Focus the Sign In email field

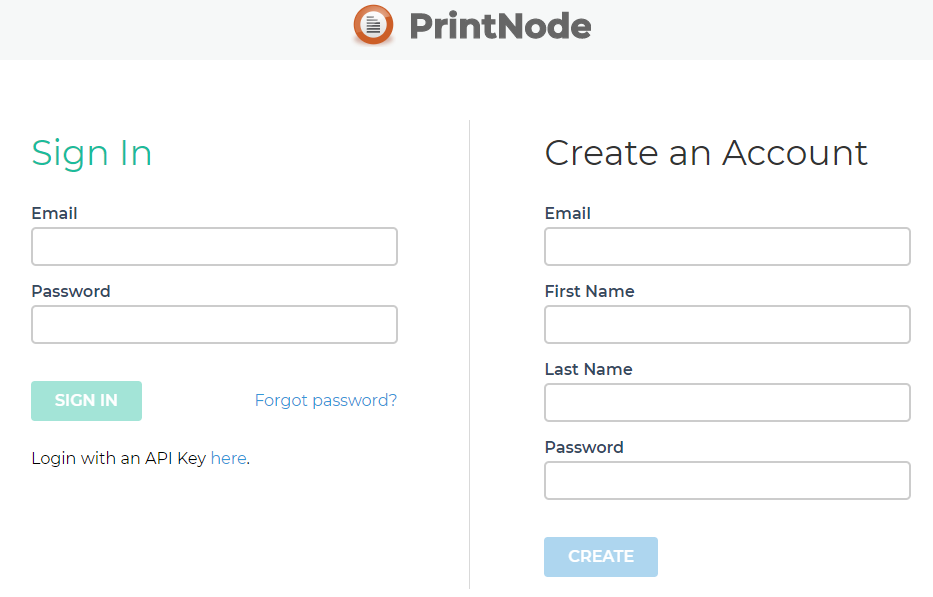[x=214, y=247]
